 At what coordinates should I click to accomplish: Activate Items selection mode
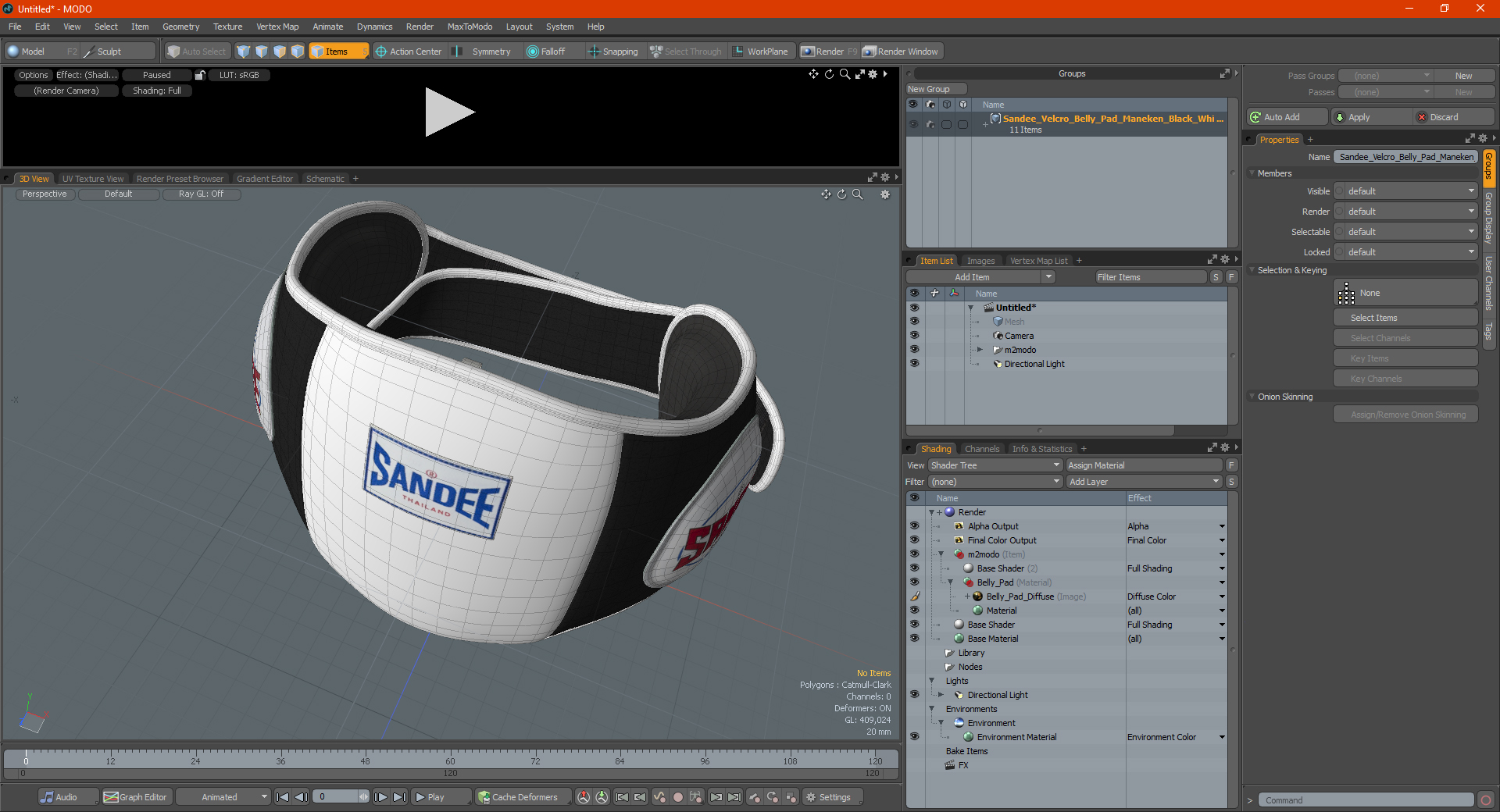coord(338,52)
